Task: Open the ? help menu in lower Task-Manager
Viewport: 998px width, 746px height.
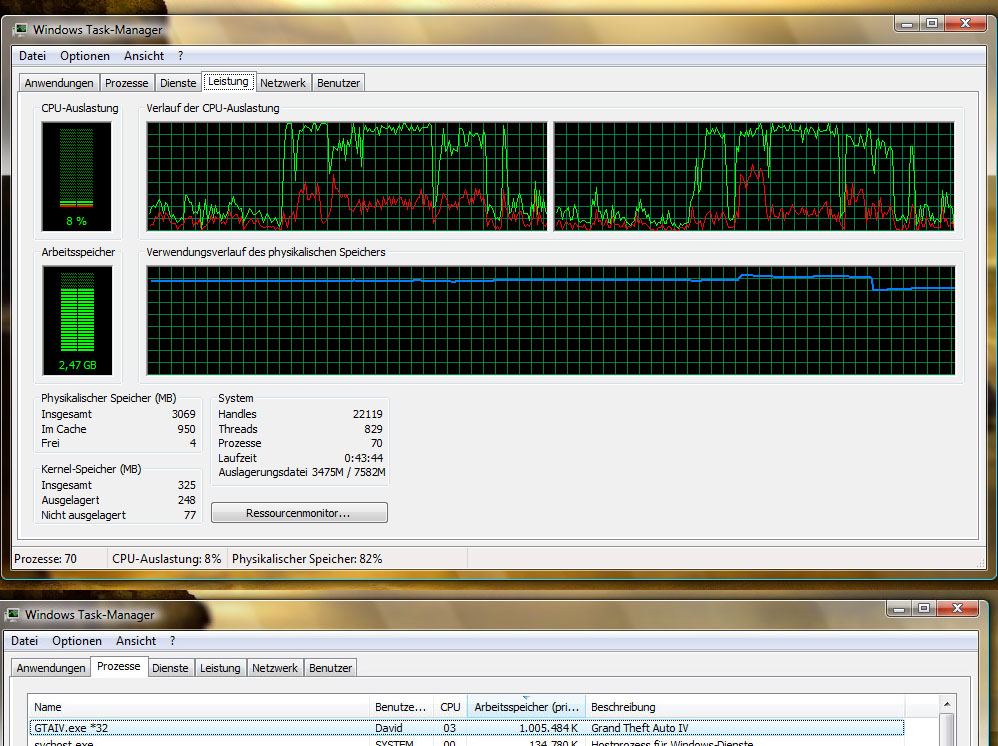Action: pyautogui.click(x=172, y=641)
